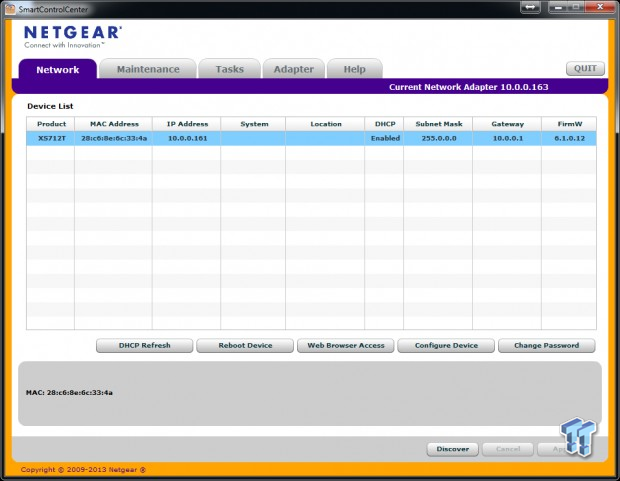Select the Adapter tab
Image resolution: width=620 pixels, height=481 pixels.
(293, 69)
